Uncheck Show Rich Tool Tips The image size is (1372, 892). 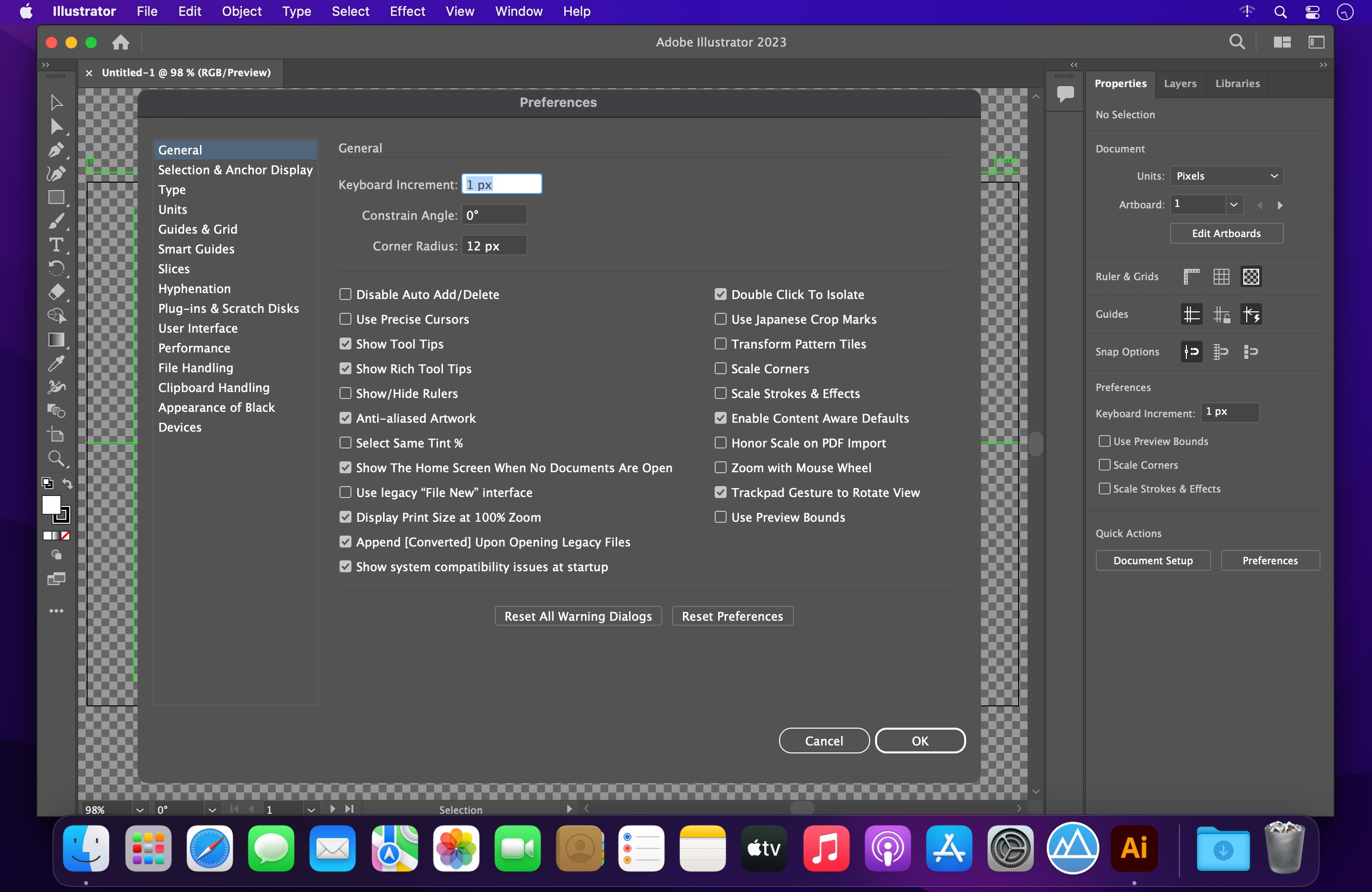pyautogui.click(x=345, y=368)
